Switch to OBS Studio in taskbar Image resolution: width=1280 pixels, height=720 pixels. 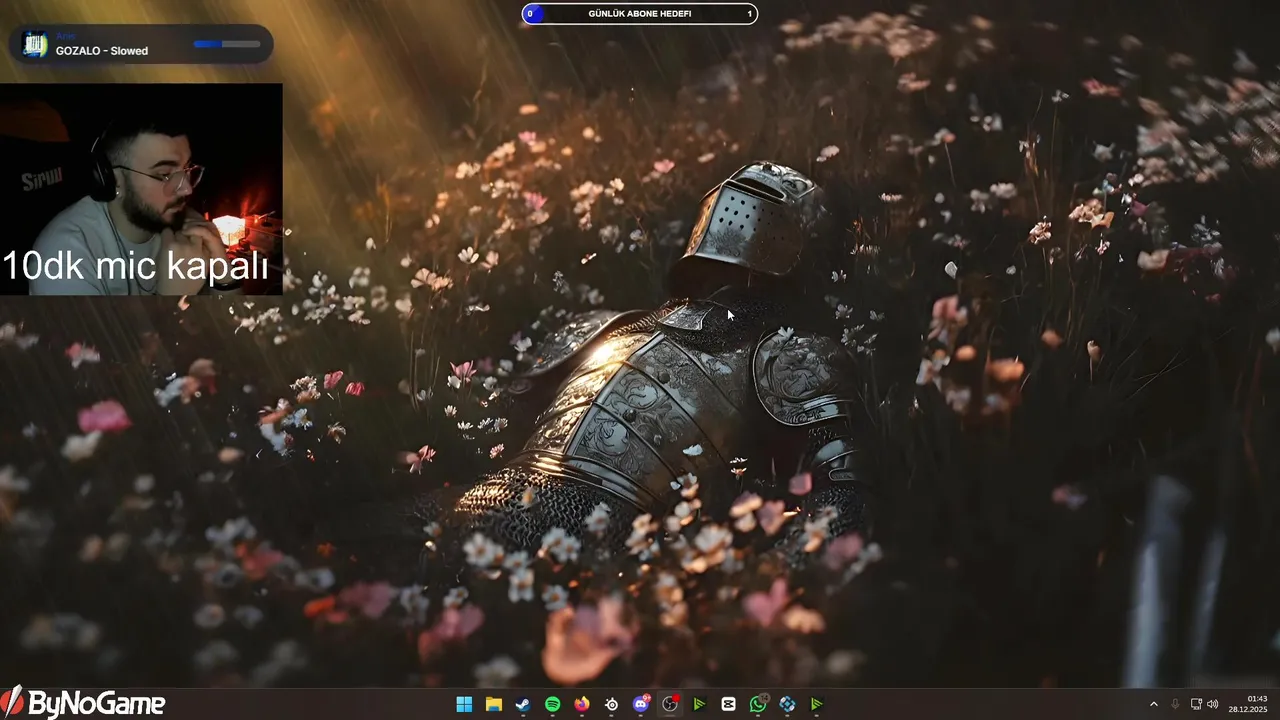tap(670, 704)
